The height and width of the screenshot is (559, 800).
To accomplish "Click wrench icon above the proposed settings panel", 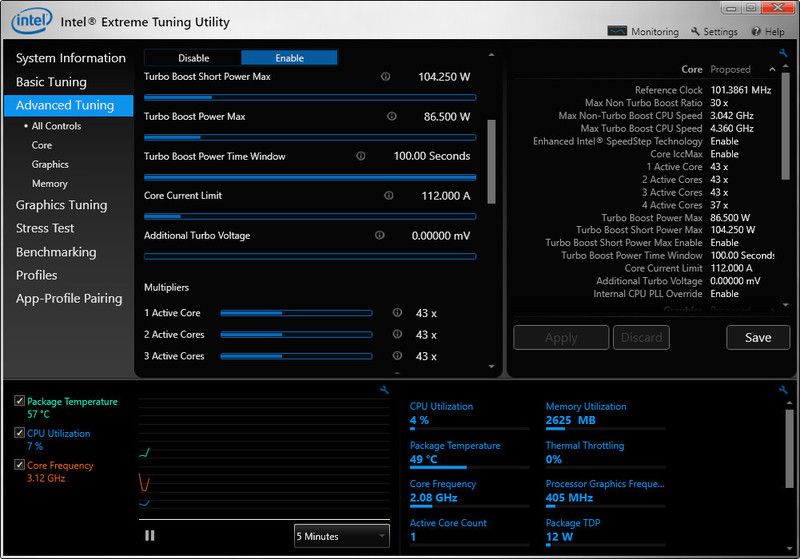I will 783,53.
